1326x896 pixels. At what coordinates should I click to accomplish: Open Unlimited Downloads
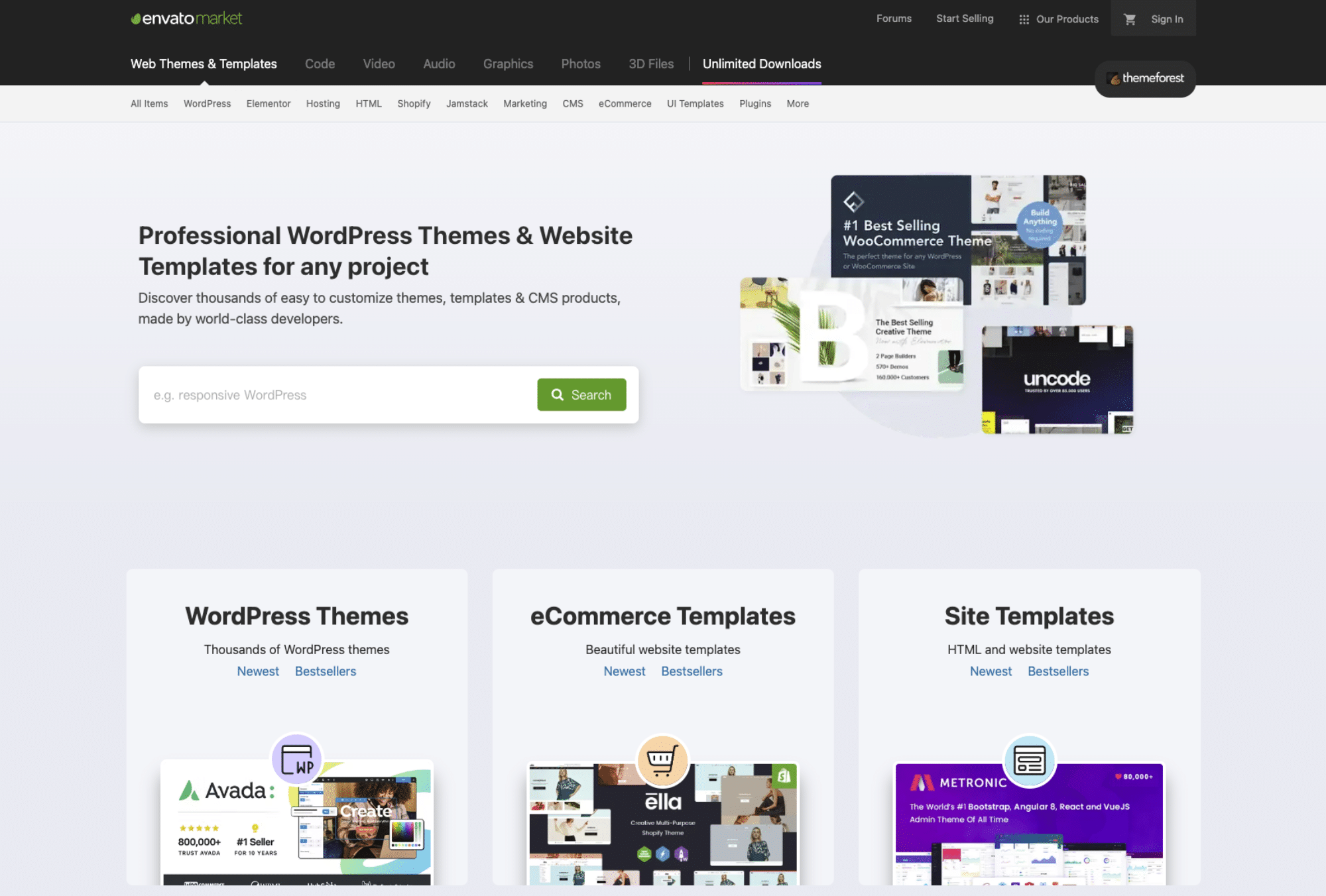point(762,64)
